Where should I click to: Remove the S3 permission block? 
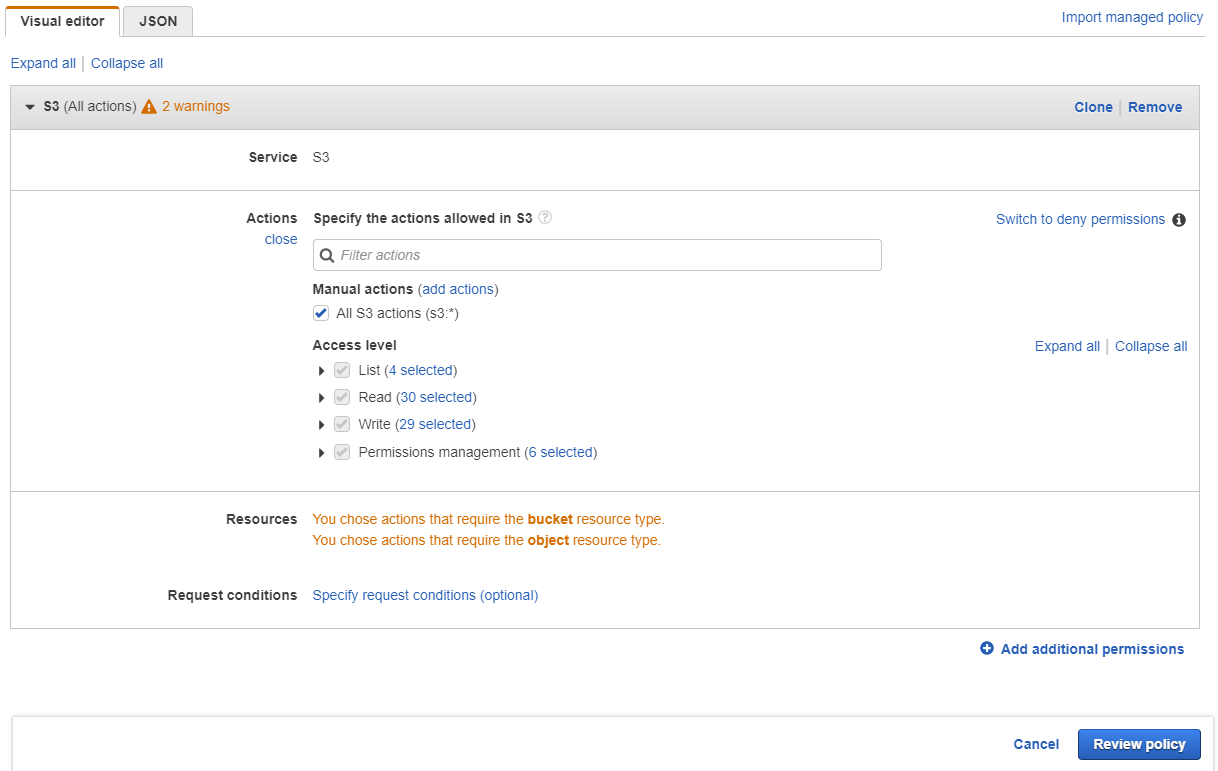(1155, 107)
